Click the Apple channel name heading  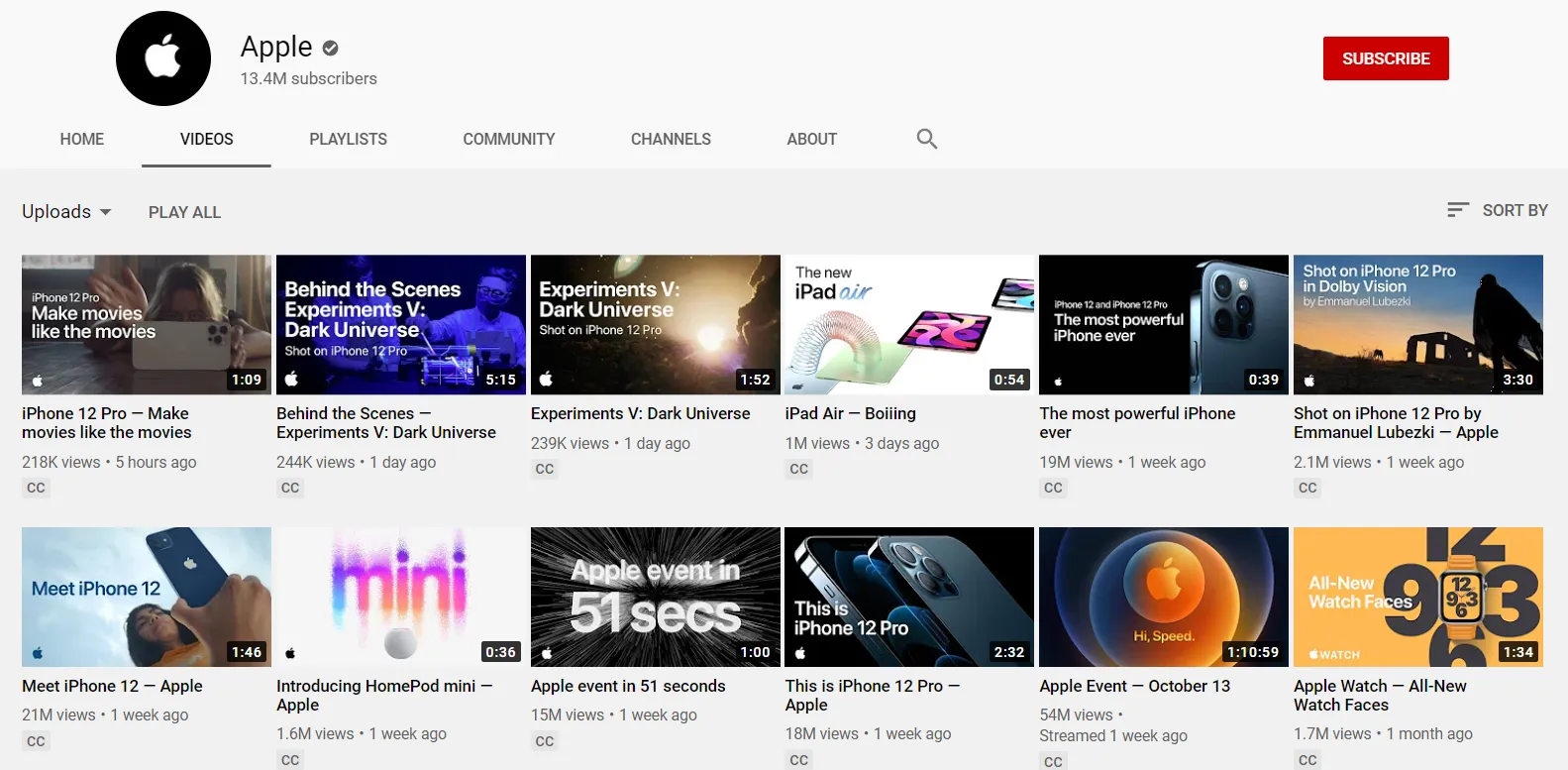tap(276, 47)
